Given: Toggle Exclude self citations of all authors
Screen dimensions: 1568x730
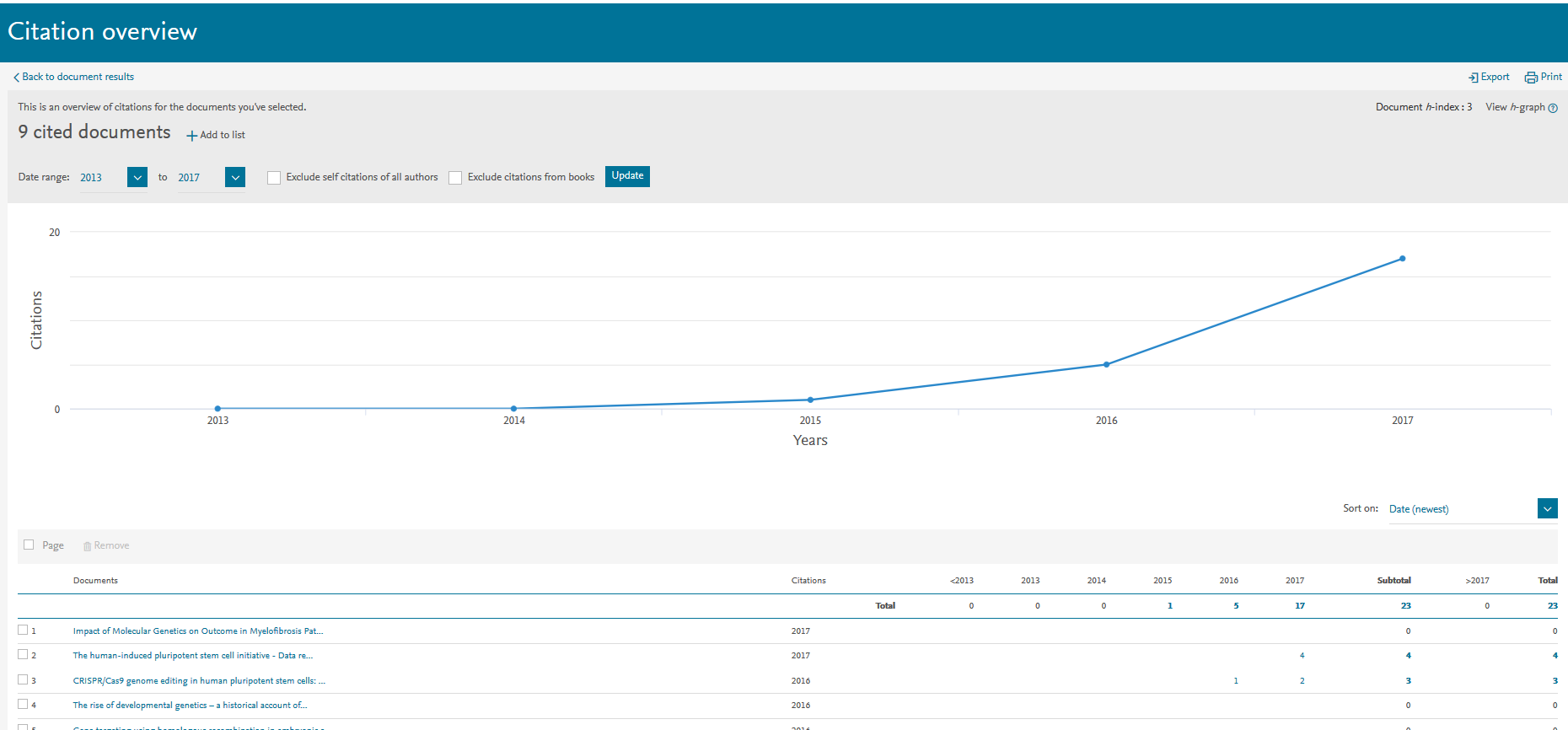Looking at the screenshot, I should 274,178.
